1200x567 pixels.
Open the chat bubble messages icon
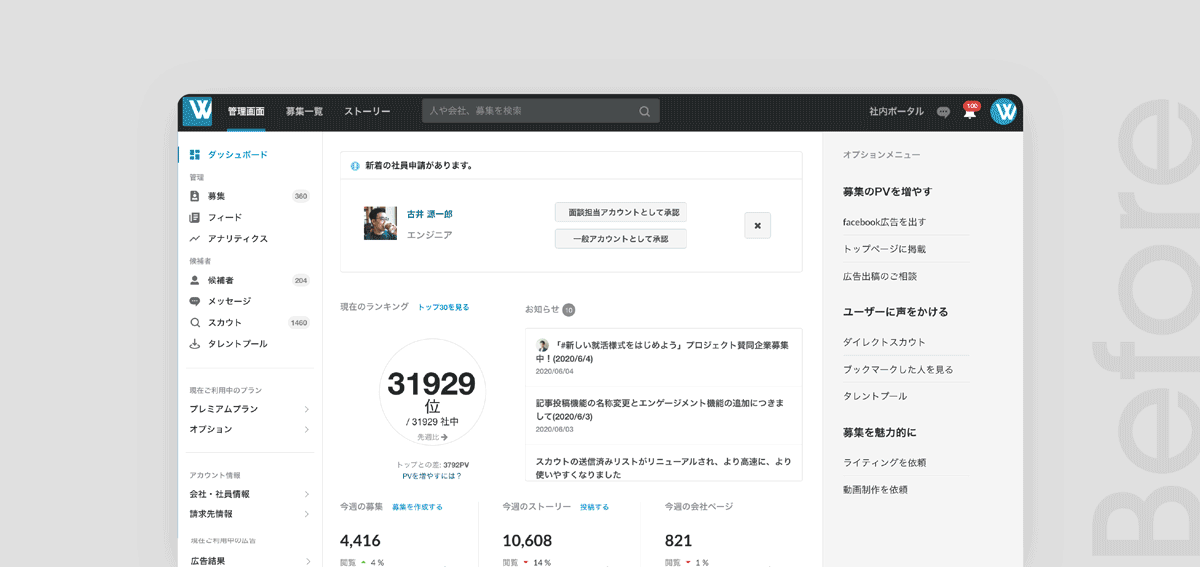point(943,112)
